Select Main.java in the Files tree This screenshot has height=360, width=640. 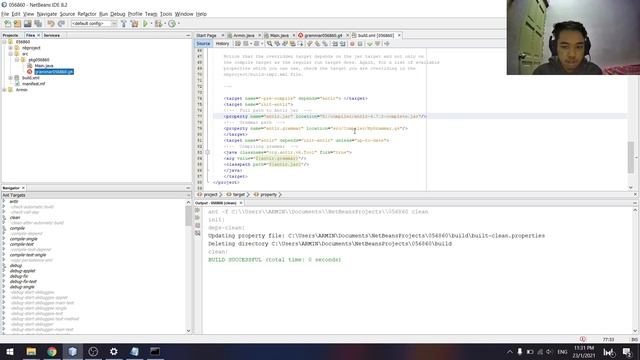(44, 66)
